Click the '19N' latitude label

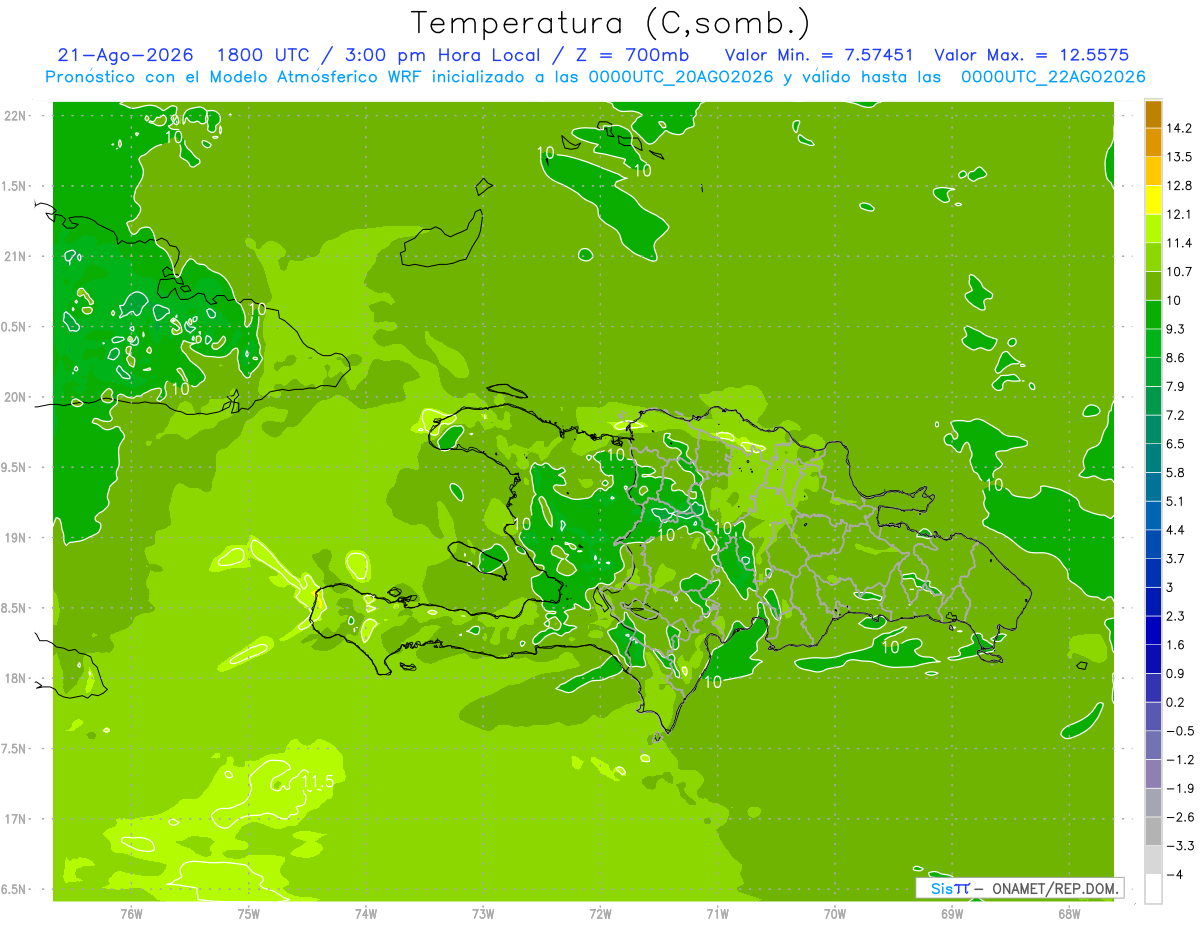(16, 537)
